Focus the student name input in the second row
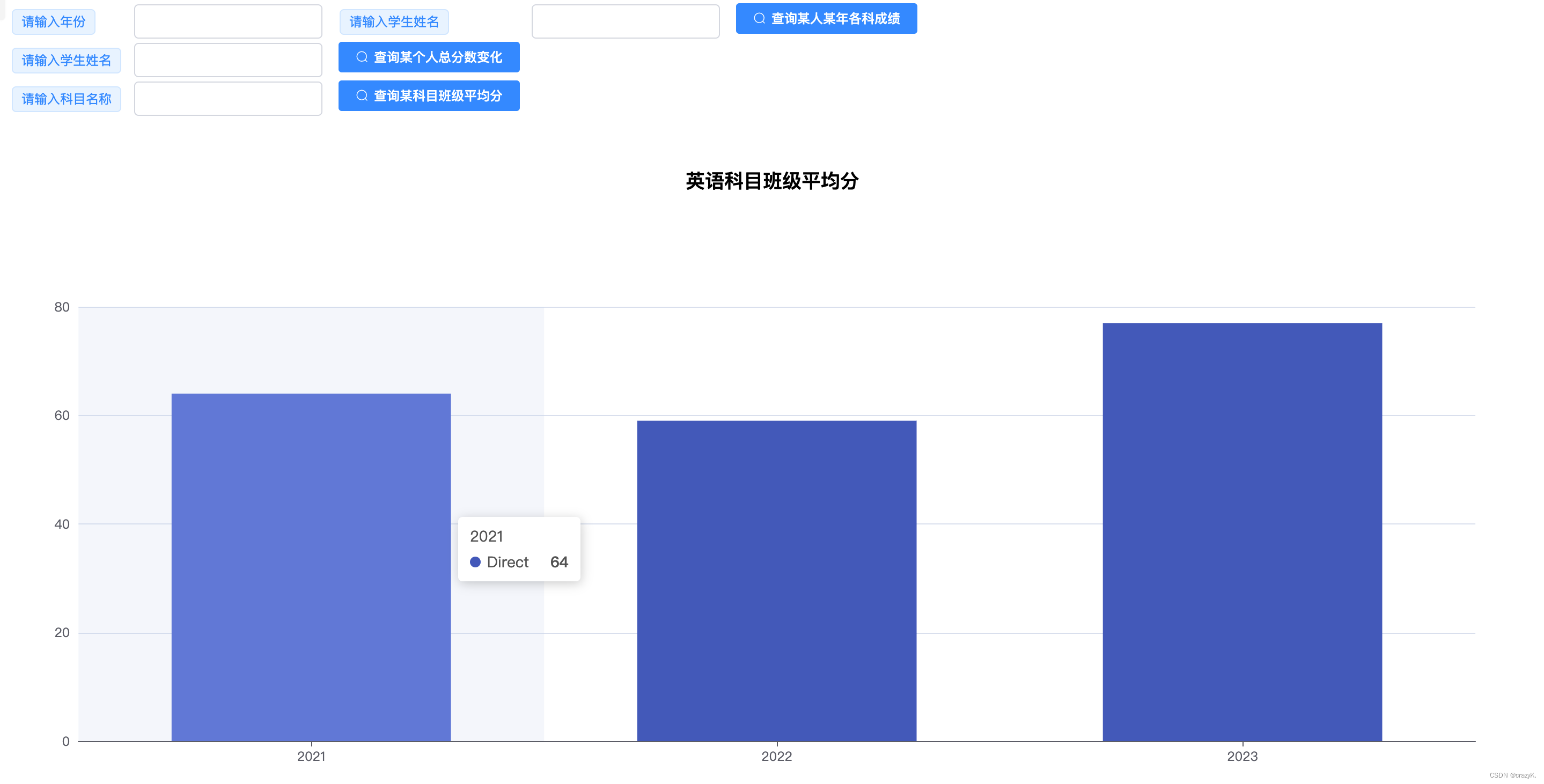This screenshot has width=1544, height=784. (228, 60)
